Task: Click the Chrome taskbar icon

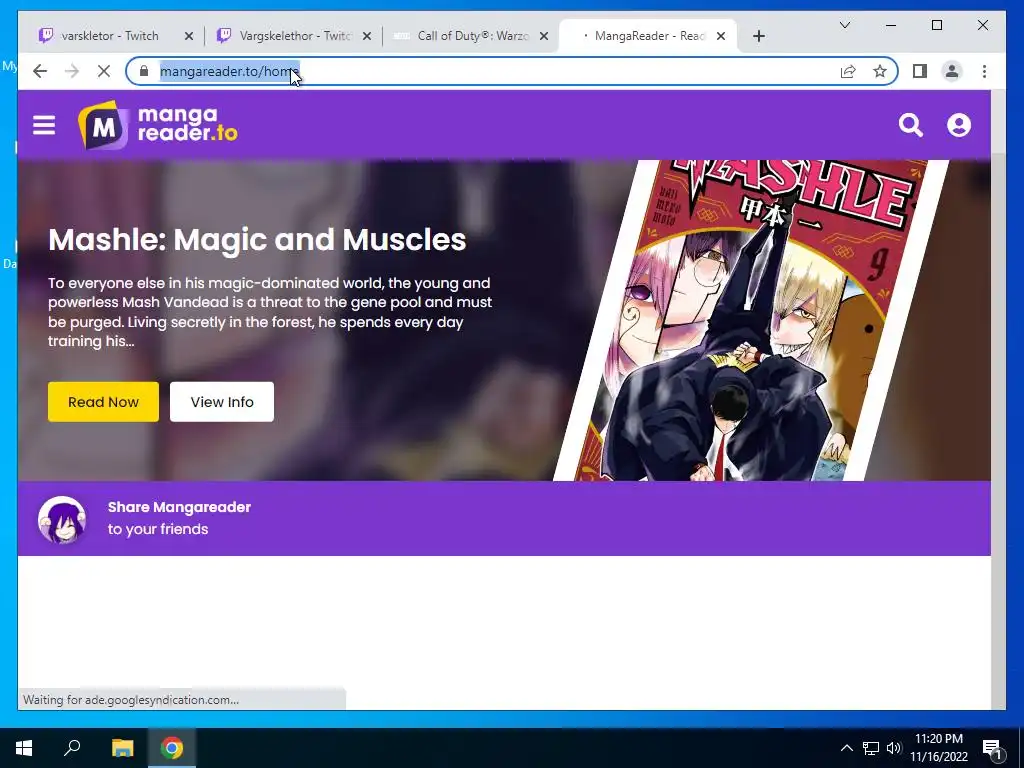Action: 172,748
